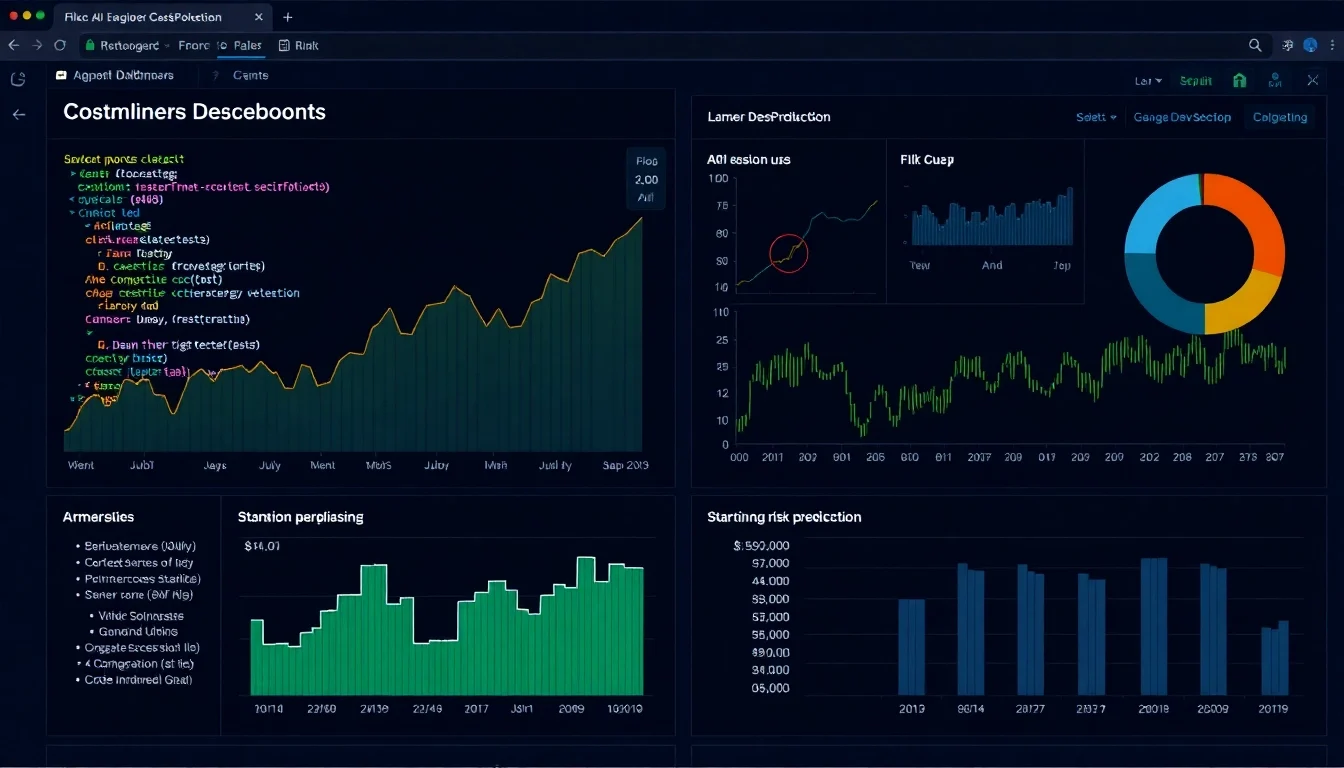Click the Lamer DesProluction panel title
Image resolution: width=1344 pixels, height=768 pixels.
[769, 117]
